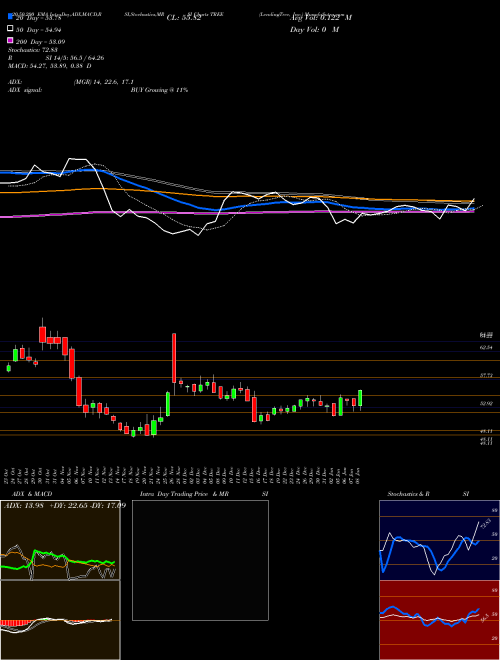The image size is (500, 660).
Task: Click the 'Avg Vol: 0.122 M' label
Action: (x=321, y=18)
